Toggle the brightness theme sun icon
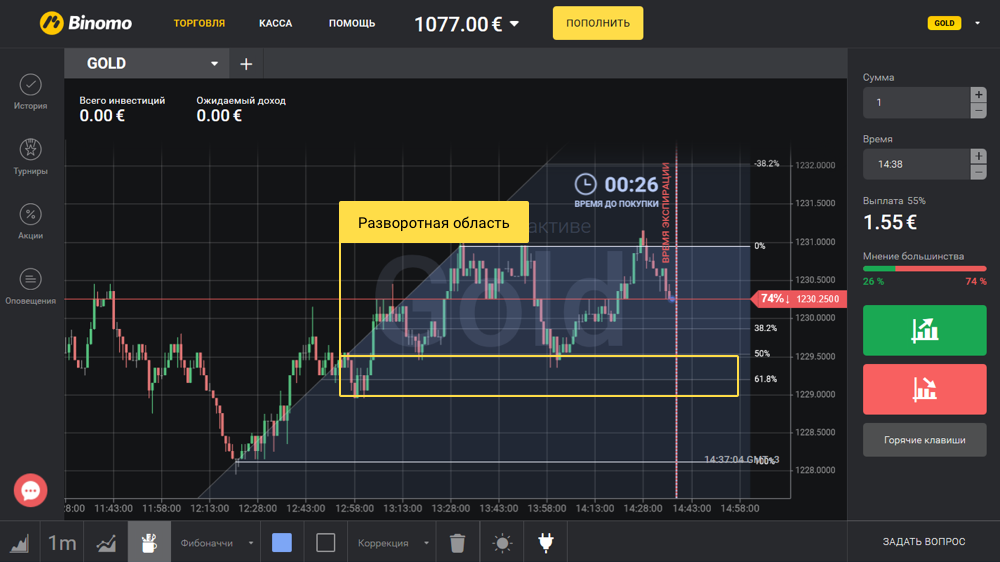 pyautogui.click(x=502, y=542)
